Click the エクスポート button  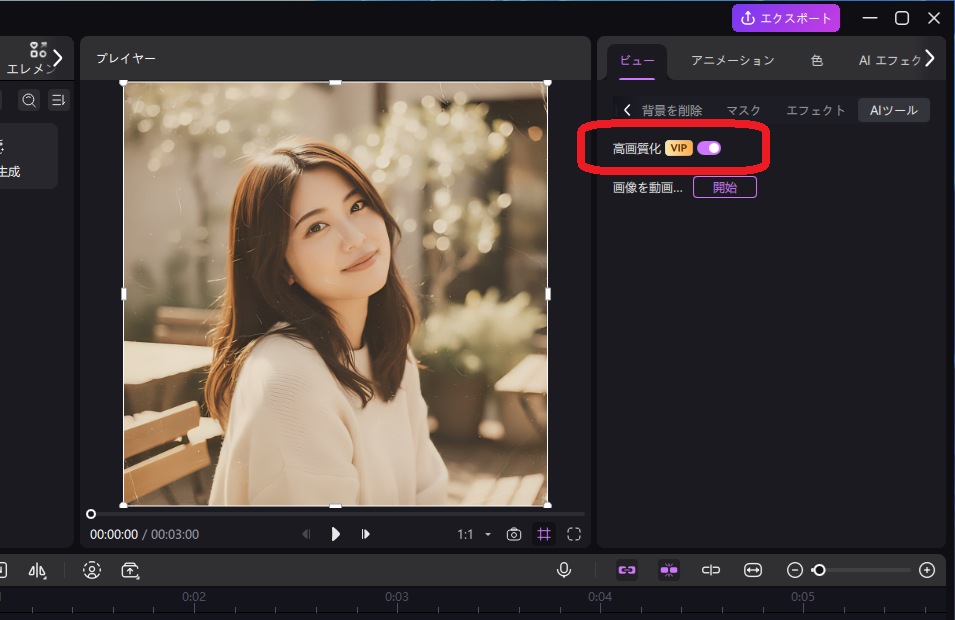786,18
